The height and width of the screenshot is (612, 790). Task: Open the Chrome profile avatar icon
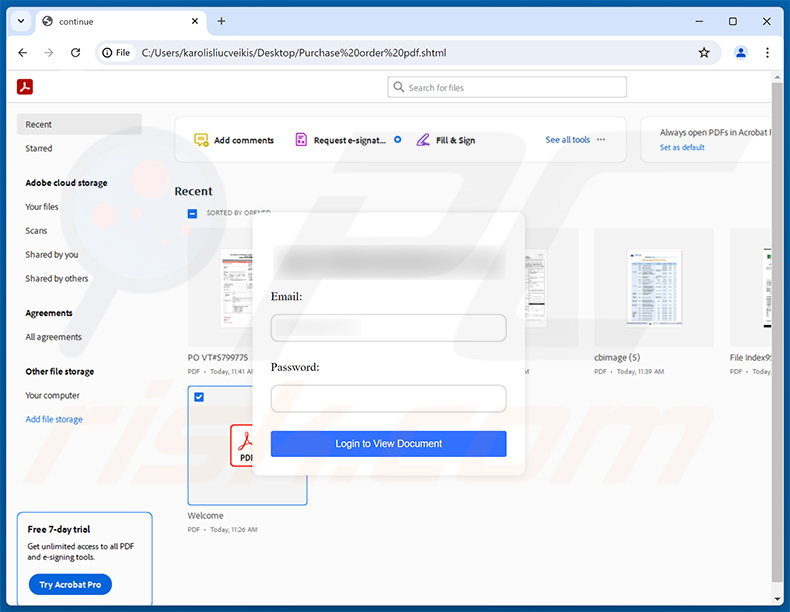click(741, 53)
